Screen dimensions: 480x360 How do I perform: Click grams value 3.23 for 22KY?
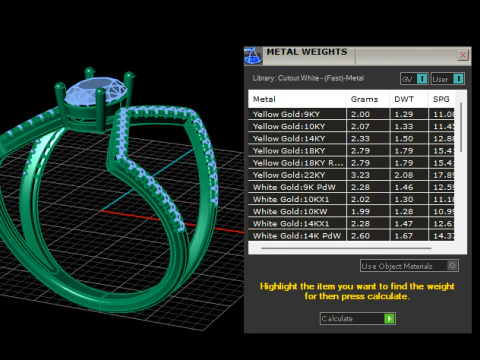360,175
